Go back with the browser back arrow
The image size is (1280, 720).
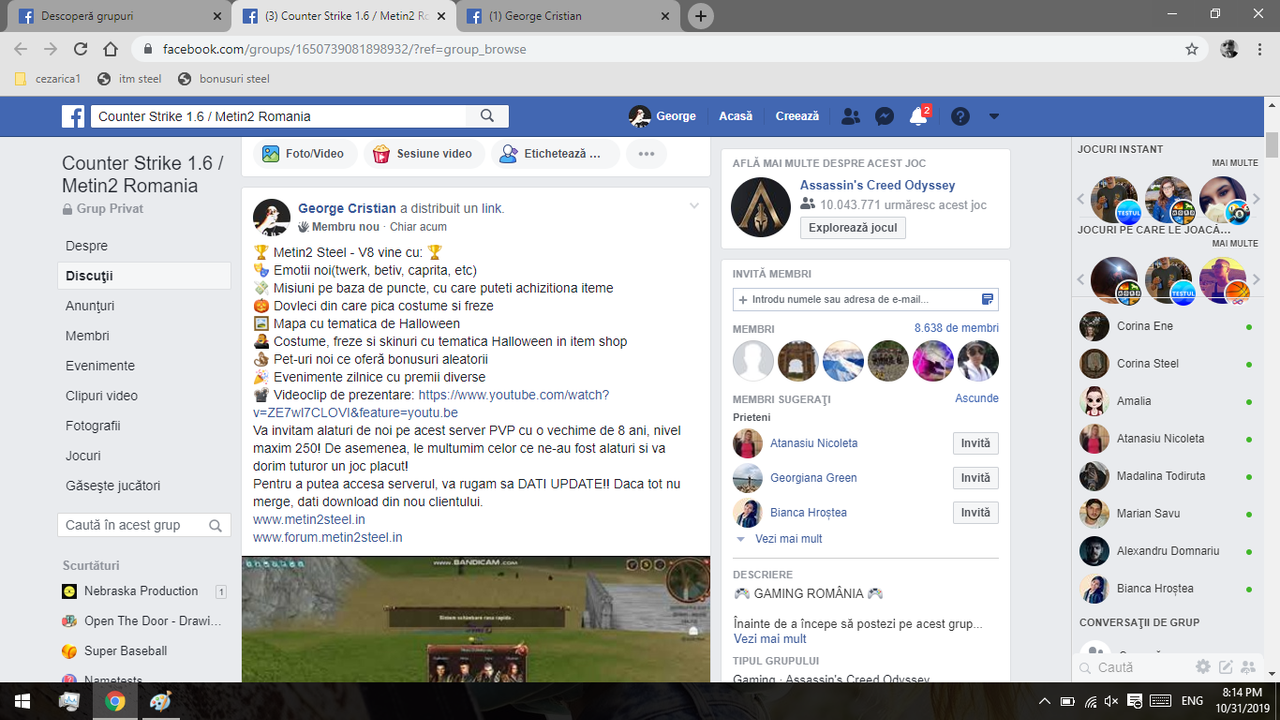pyautogui.click(x=21, y=49)
